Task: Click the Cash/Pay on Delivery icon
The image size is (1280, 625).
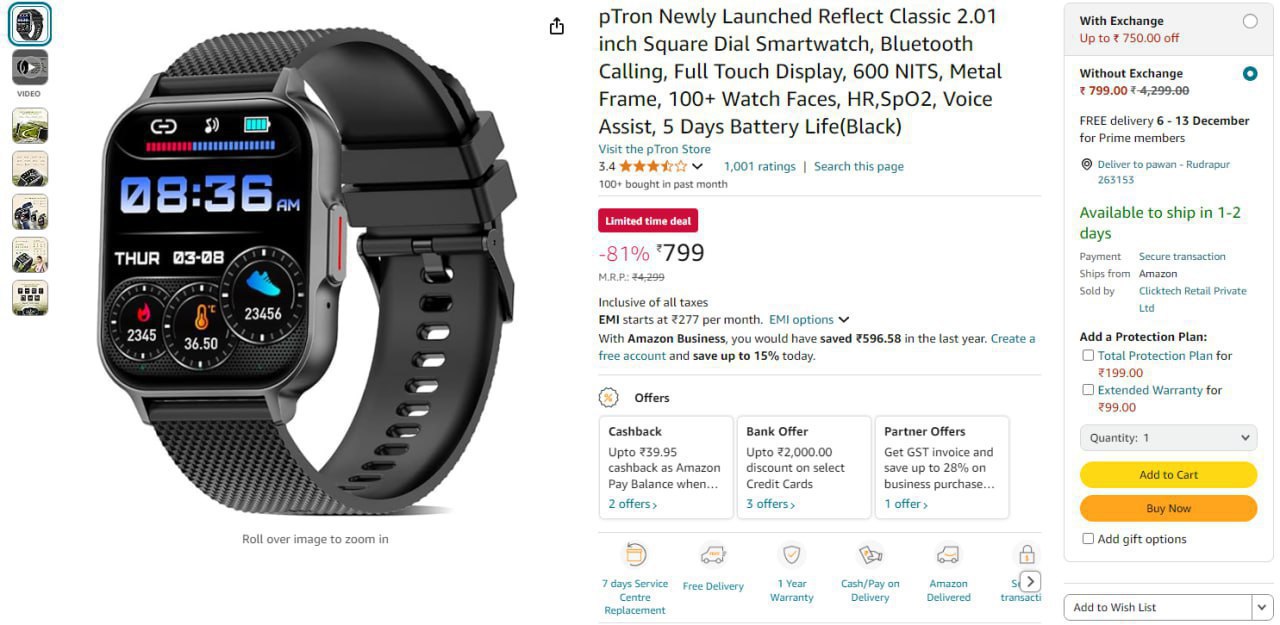Action: 870,555
